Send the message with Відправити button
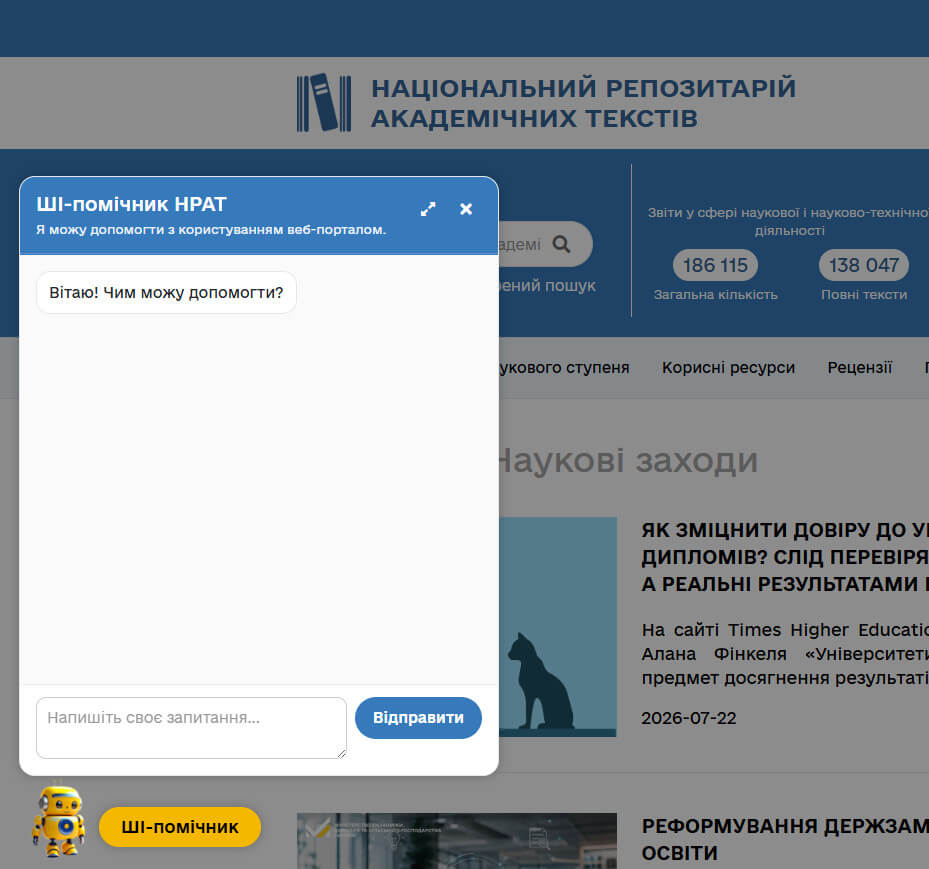Image resolution: width=929 pixels, height=869 pixels. [418, 718]
